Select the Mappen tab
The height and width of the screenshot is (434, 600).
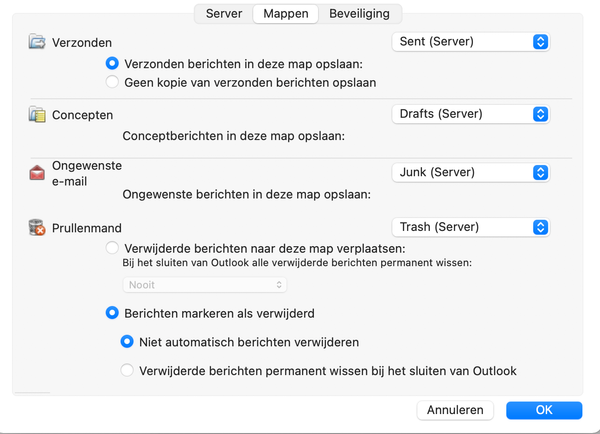(x=285, y=14)
